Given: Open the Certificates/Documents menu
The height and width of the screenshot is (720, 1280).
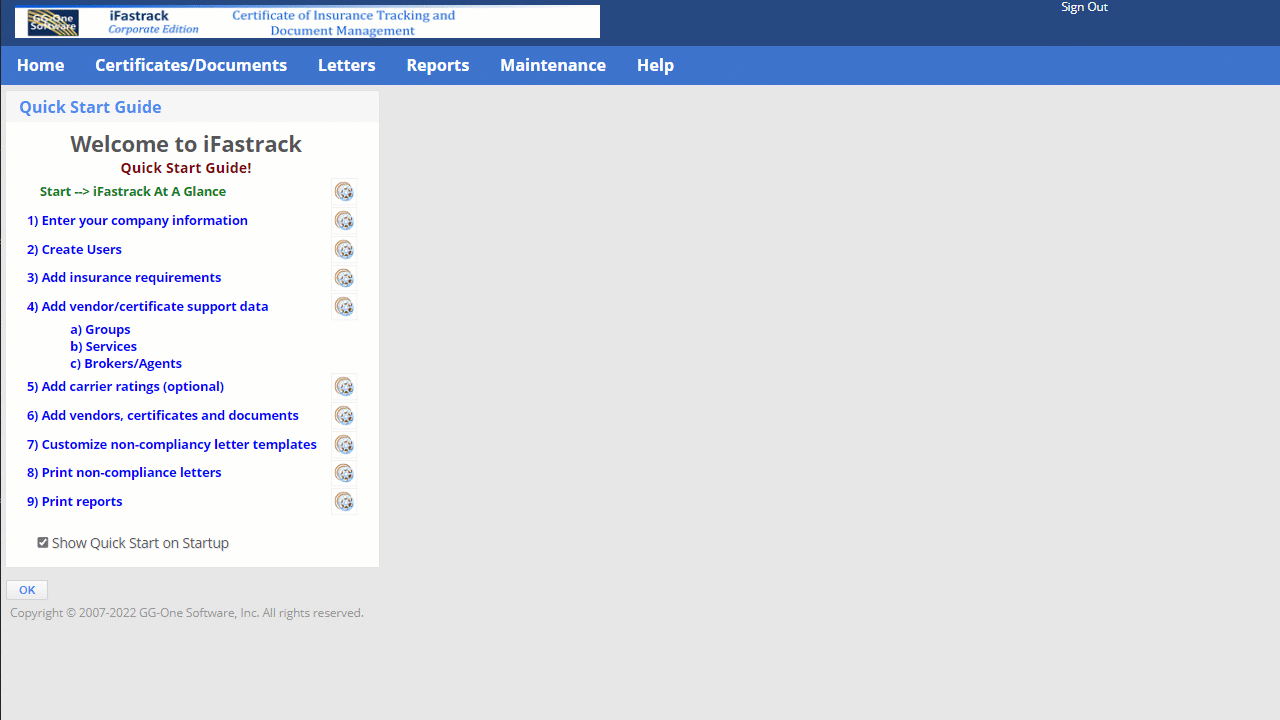Looking at the screenshot, I should [x=191, y=65].
